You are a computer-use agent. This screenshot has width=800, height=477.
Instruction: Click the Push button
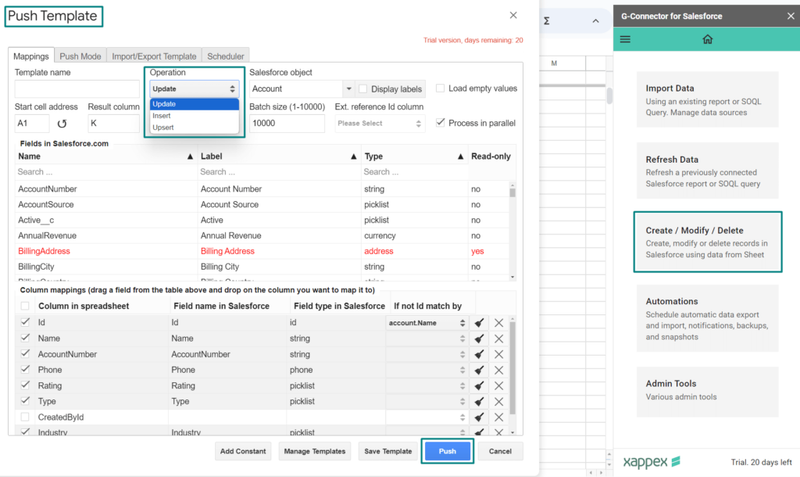447,451
